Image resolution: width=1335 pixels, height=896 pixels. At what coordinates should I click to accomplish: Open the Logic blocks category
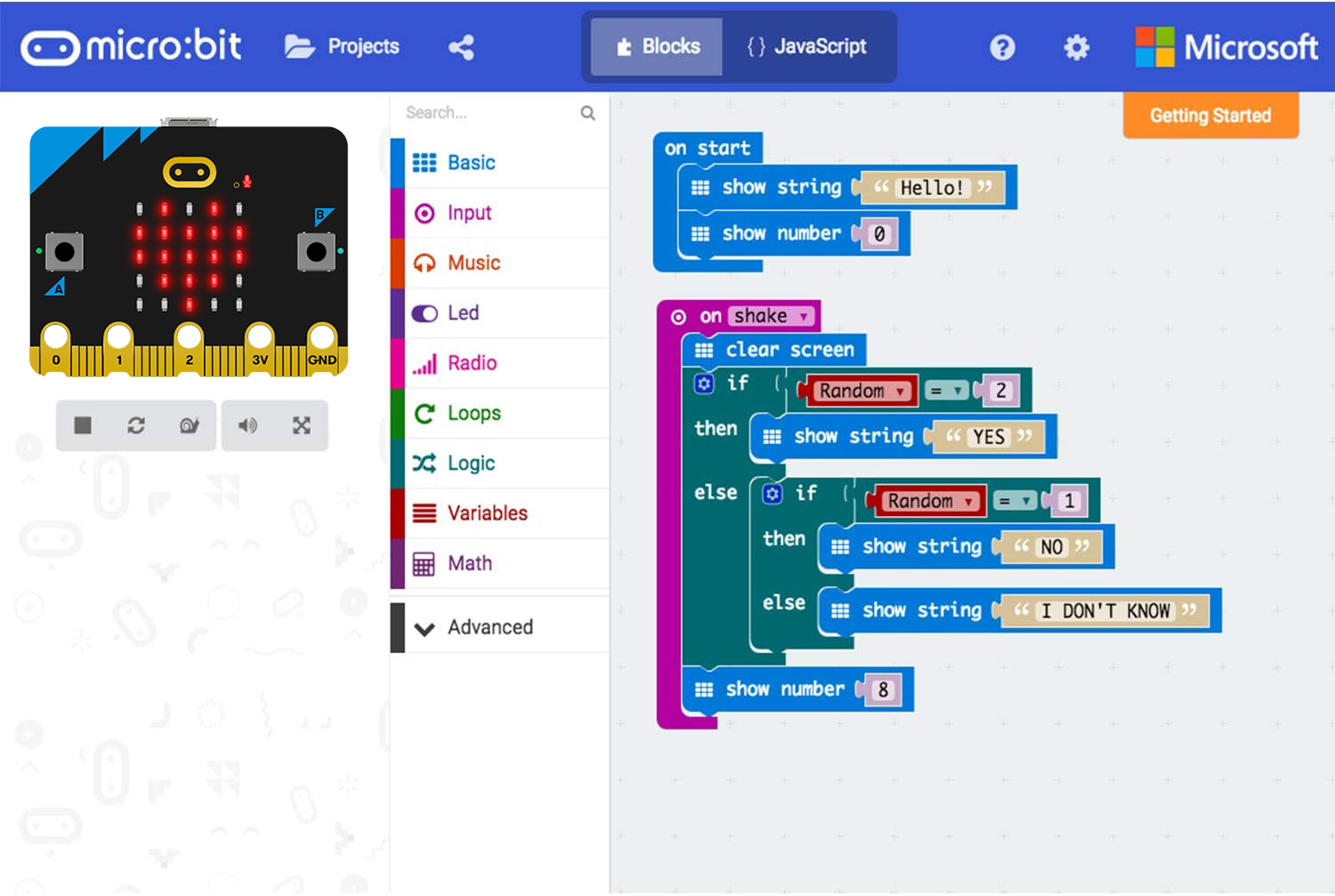pos(500,463)
